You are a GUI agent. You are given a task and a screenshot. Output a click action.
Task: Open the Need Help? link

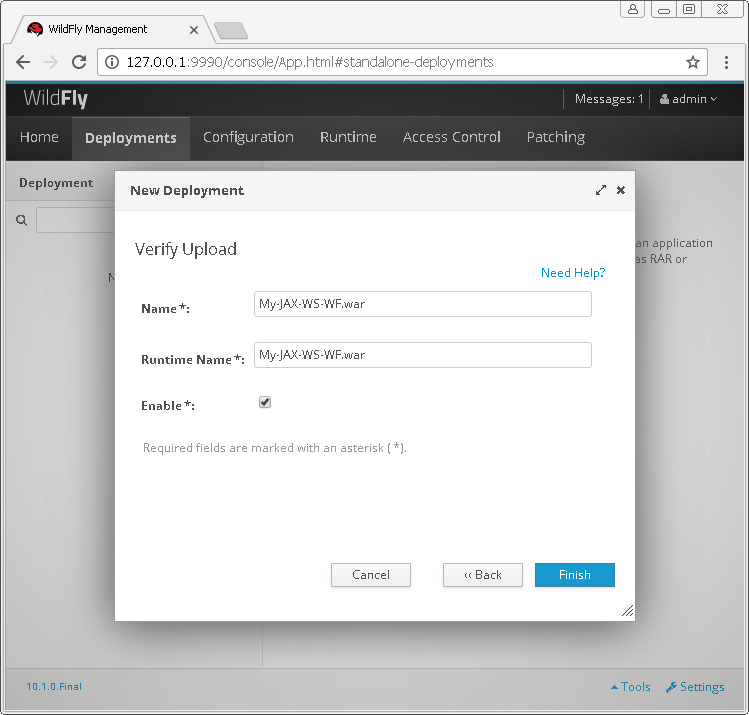click(x=573, y=273)
